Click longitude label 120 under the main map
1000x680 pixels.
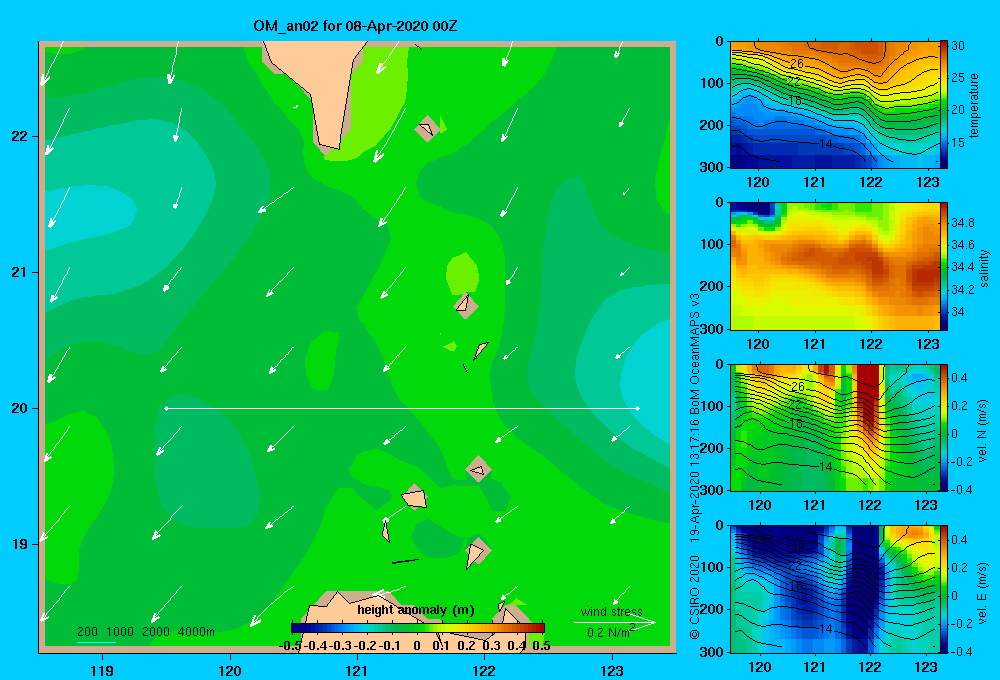coord(230,670)
